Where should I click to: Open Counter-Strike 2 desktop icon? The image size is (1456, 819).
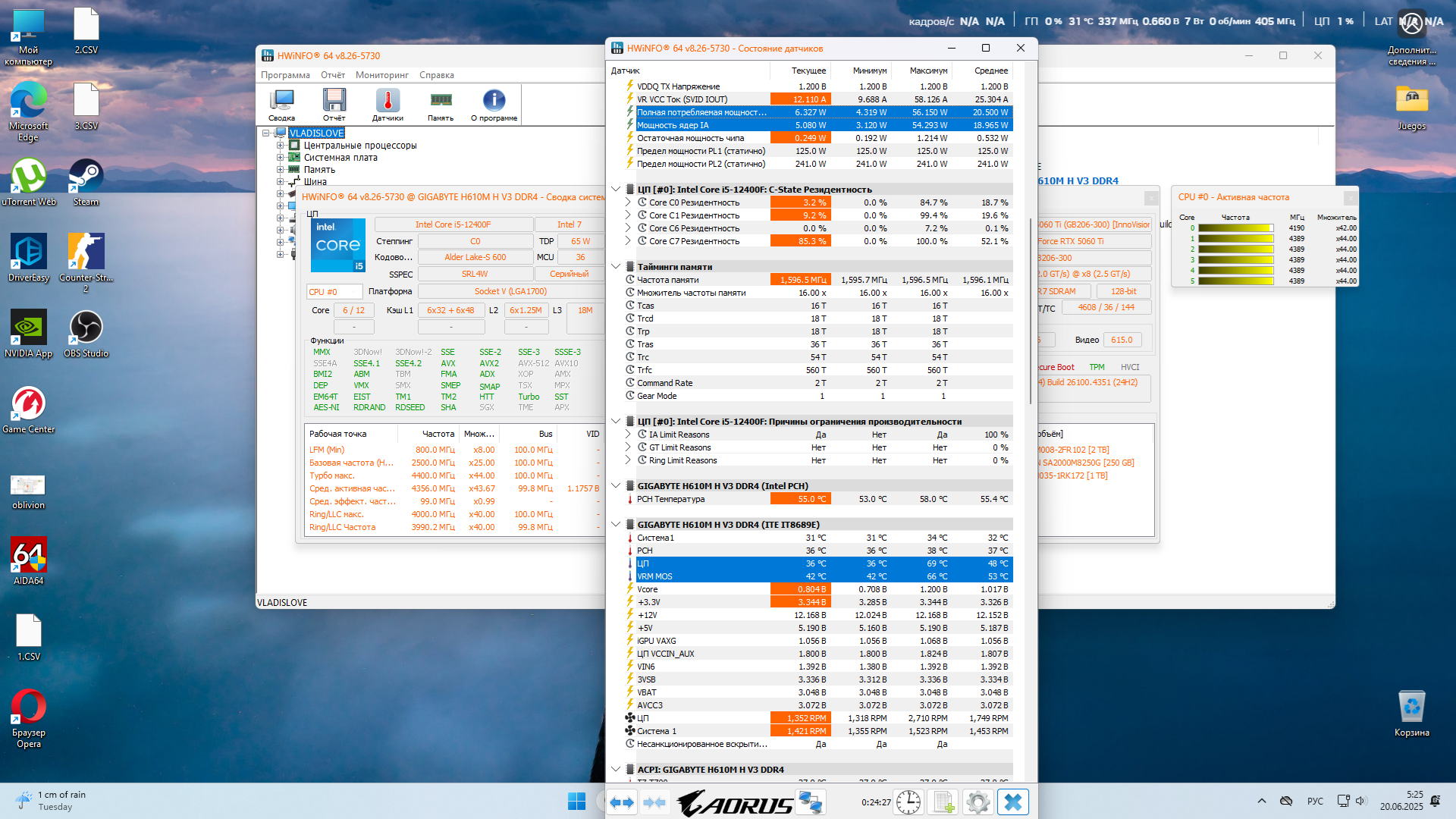(86, 263)
